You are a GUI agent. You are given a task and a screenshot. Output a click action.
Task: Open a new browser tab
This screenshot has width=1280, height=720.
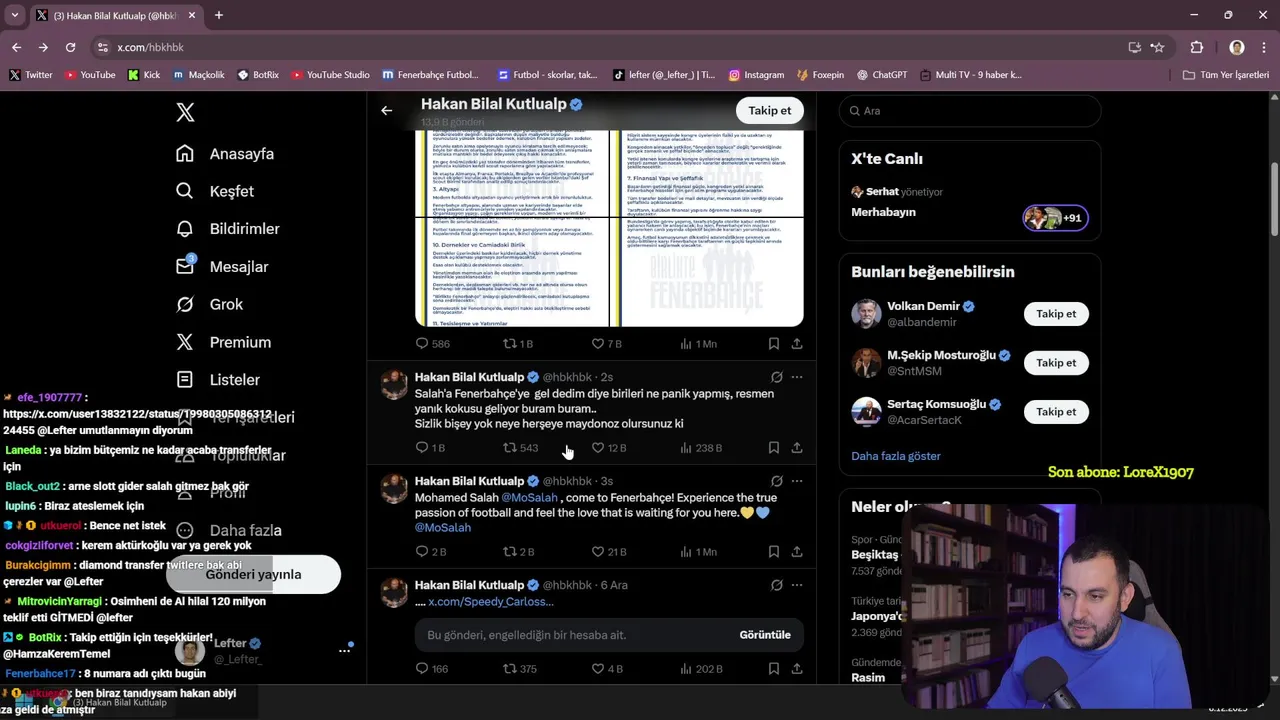219,15
